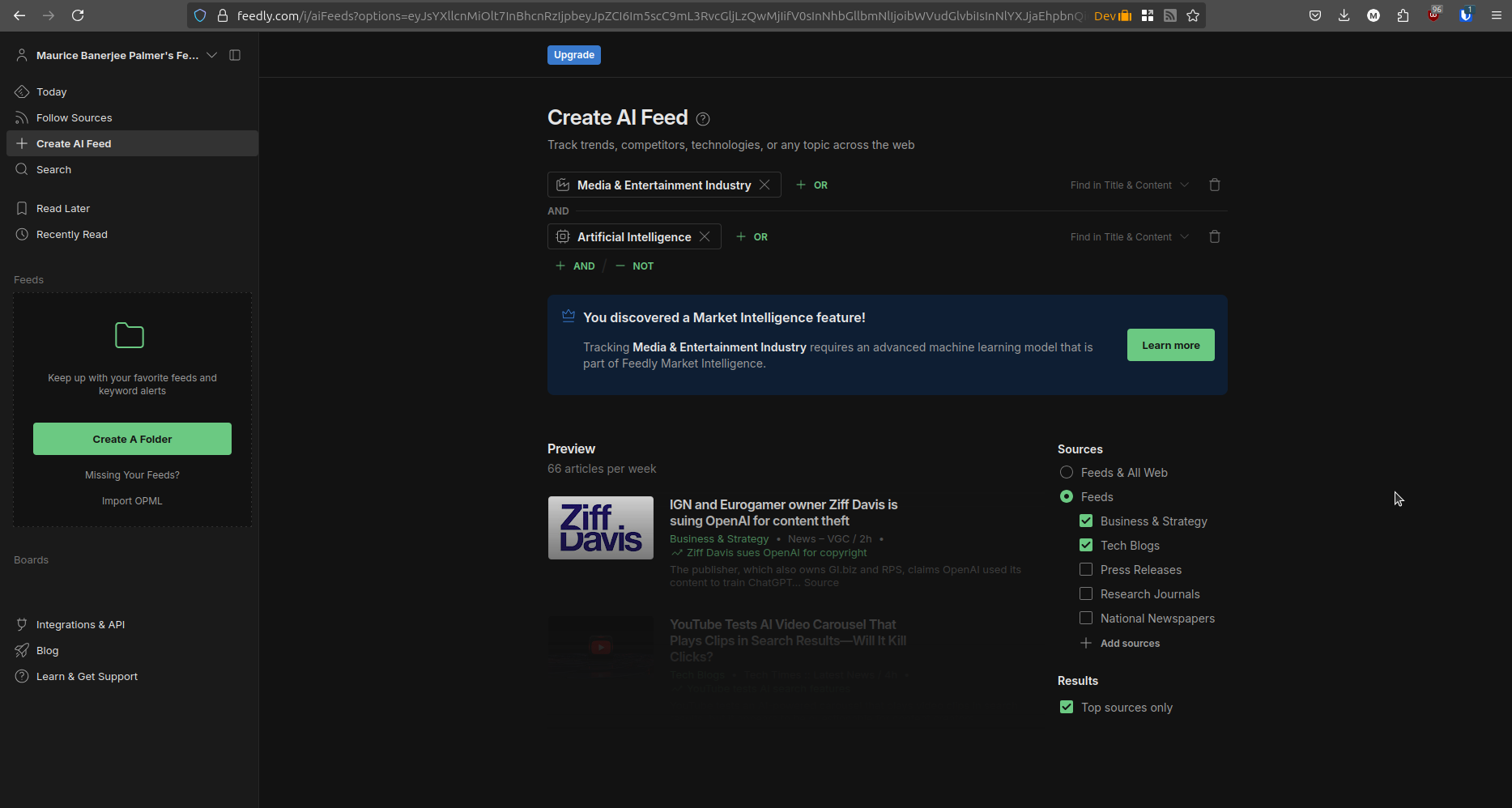Viewport: 1512px width, 808px height.
Task: Add OR term to Media & Entertainment row
Action: [811, 185]
